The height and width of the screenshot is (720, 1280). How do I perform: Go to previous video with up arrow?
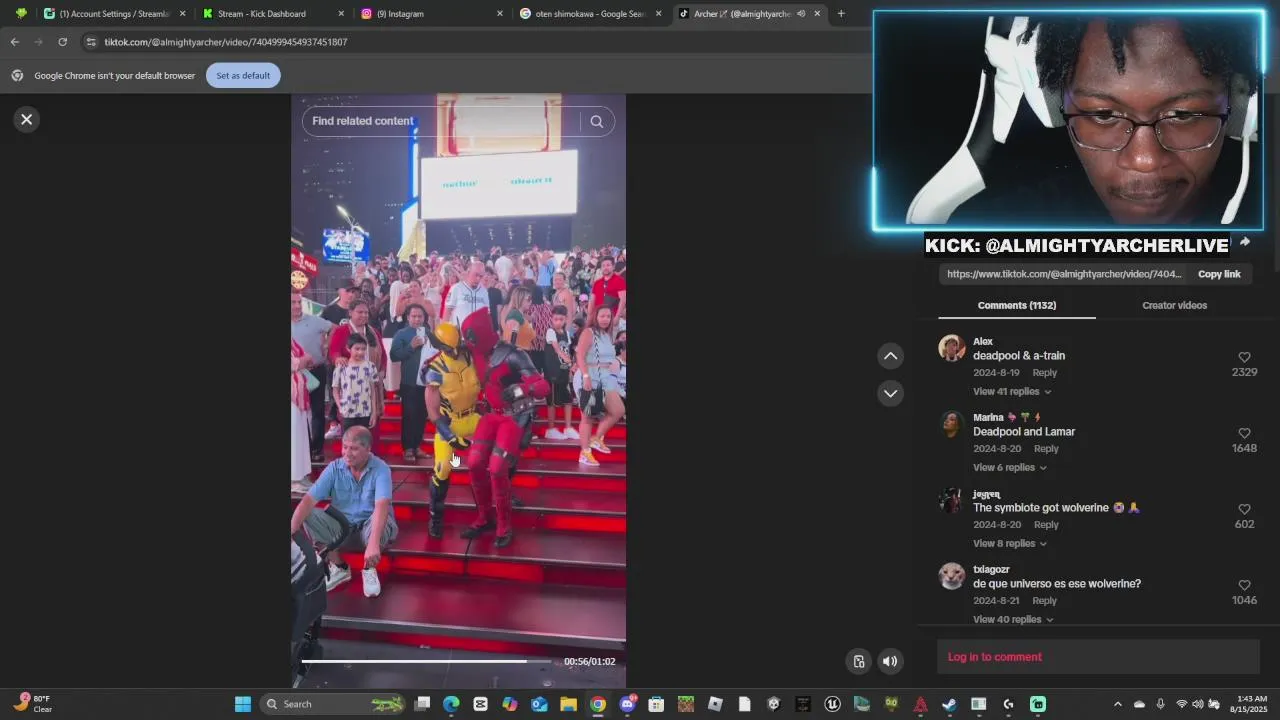click(x=890, y=356)
